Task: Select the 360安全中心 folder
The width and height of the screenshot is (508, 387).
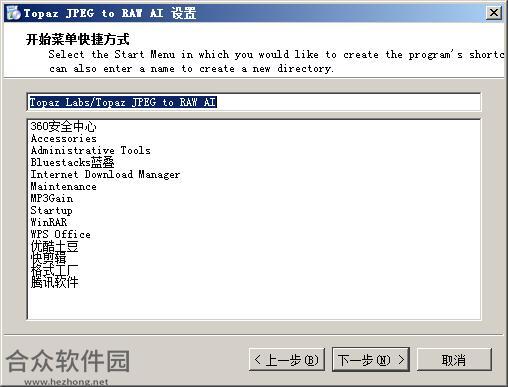Action: click(63, 126)
